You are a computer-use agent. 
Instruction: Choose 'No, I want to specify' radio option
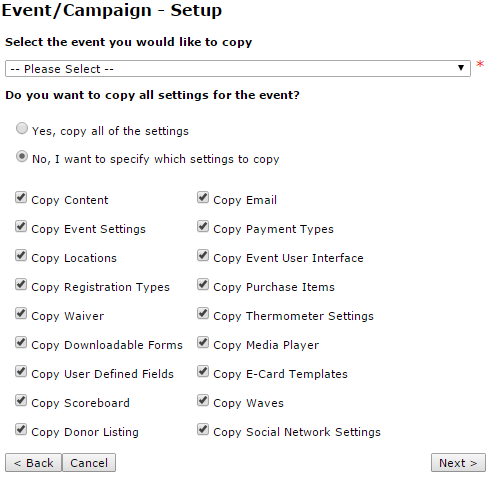pos(22,156)
